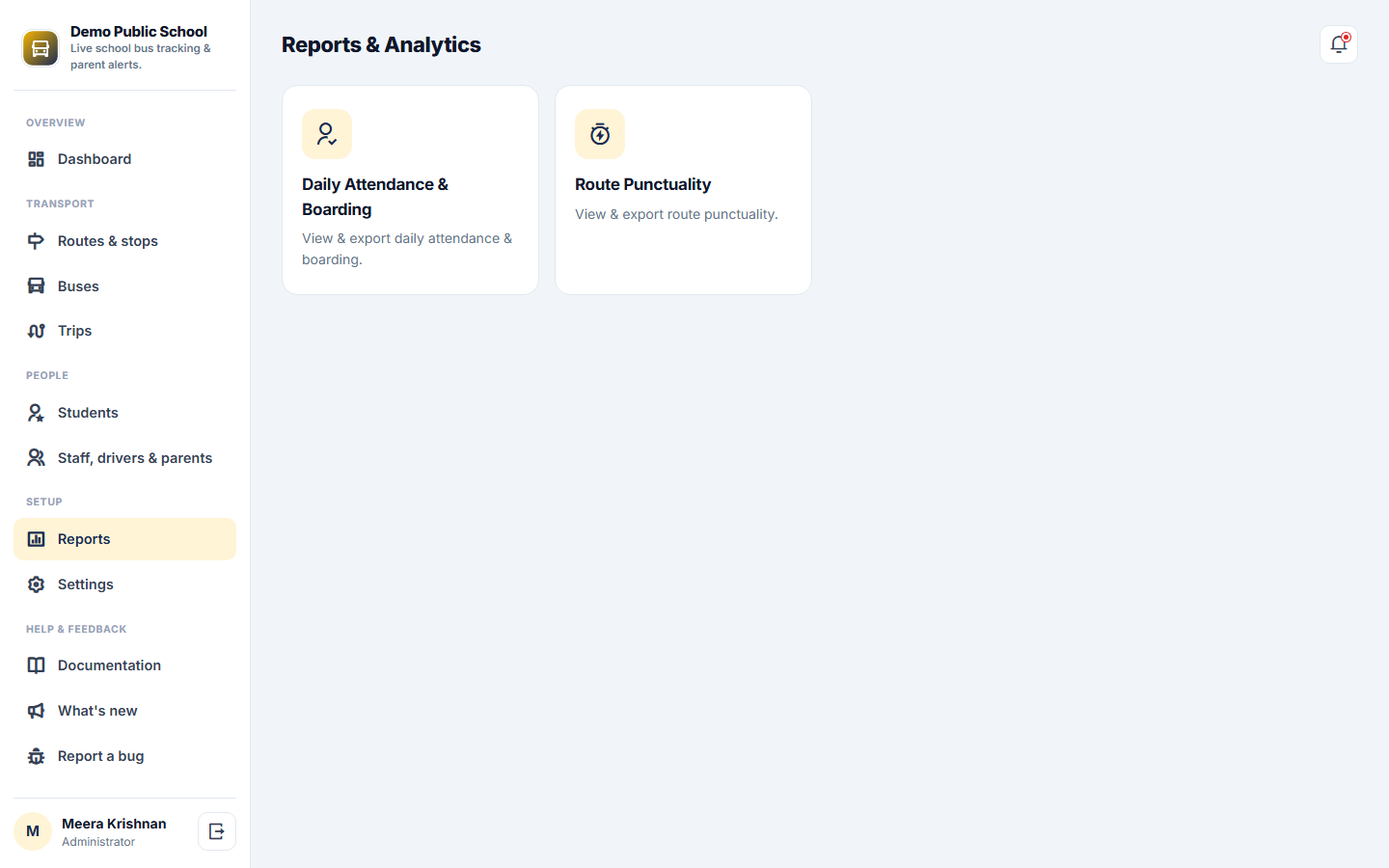The height and width of the screenshot is (868, 1389).
Task: Click the Report a bug icon
Action: 36,756
